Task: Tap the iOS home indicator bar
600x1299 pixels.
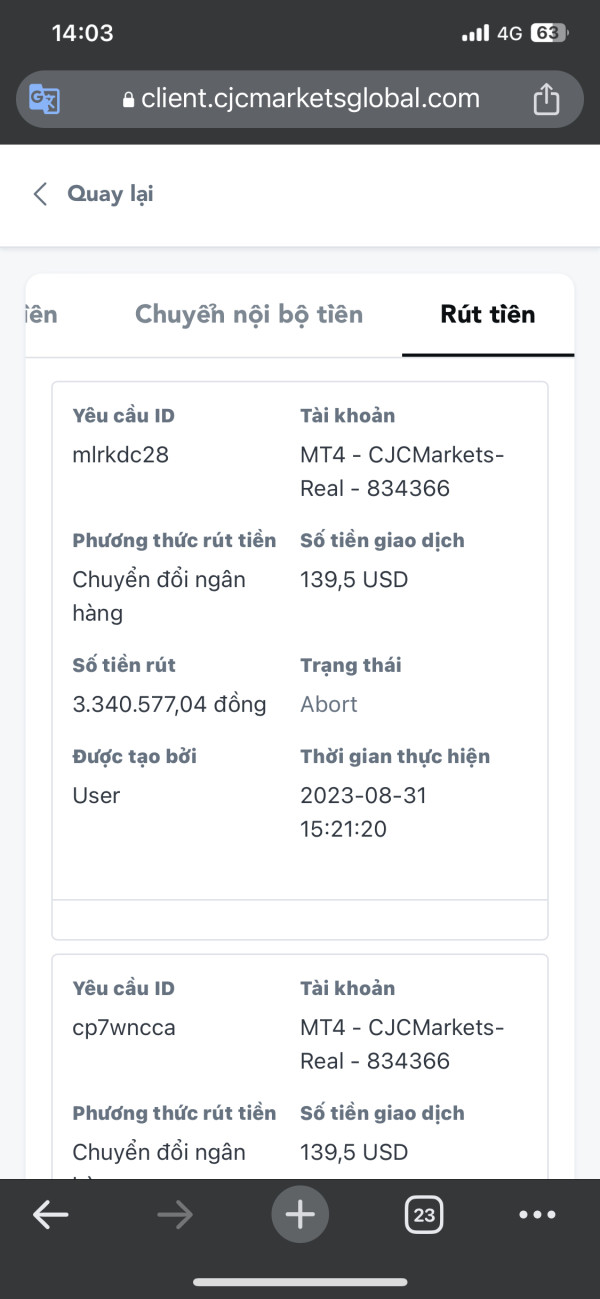Action: pos(300,1282)
